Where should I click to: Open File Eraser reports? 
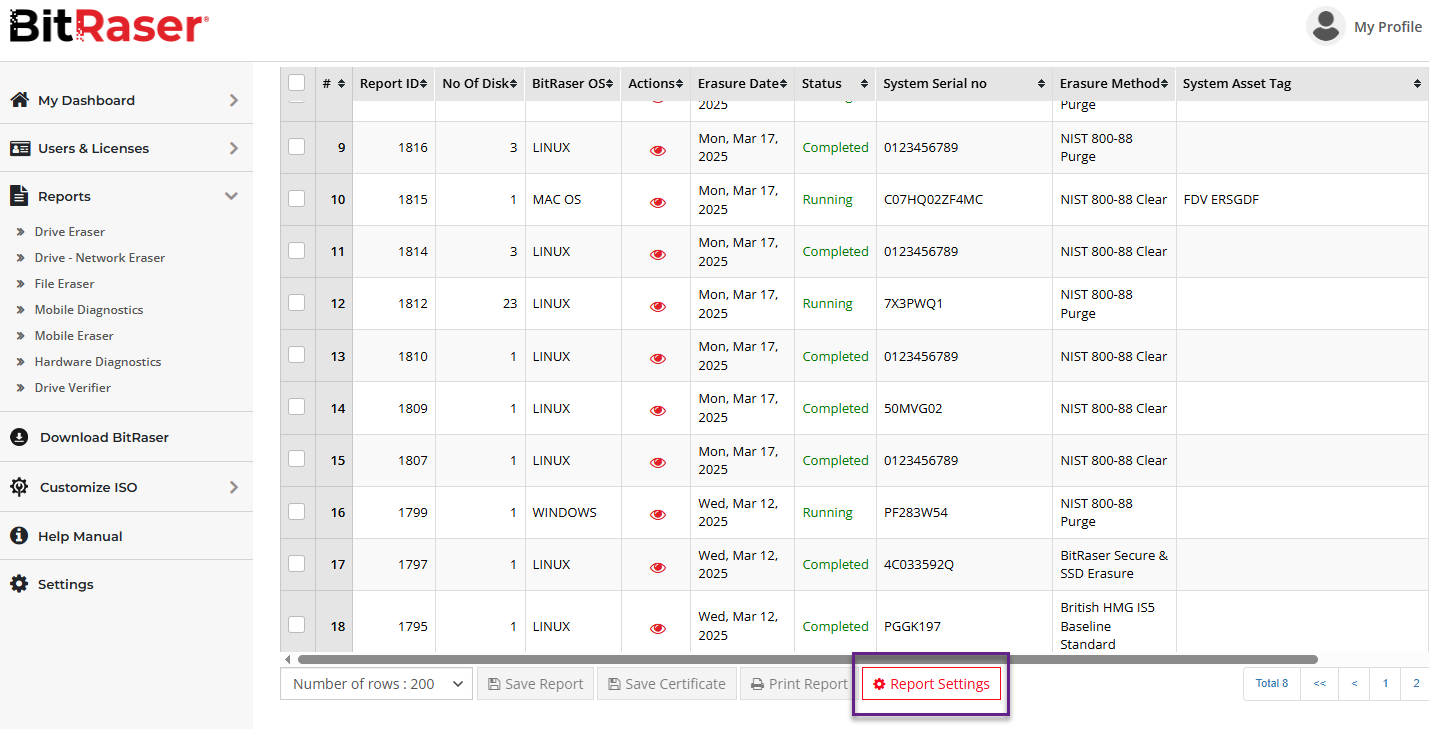pyautogui.click(x=65, y=284)
